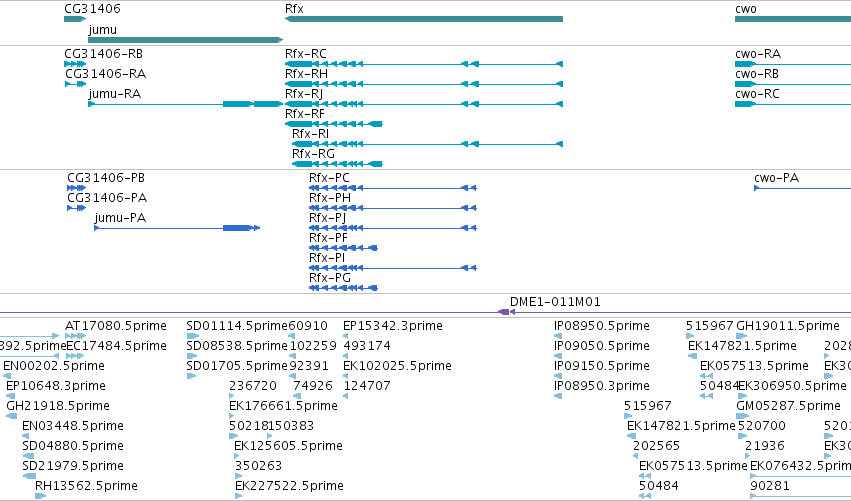Open the Rfx-RF transcript
Viewport: 851px width, 501px height.
[334, 124]
